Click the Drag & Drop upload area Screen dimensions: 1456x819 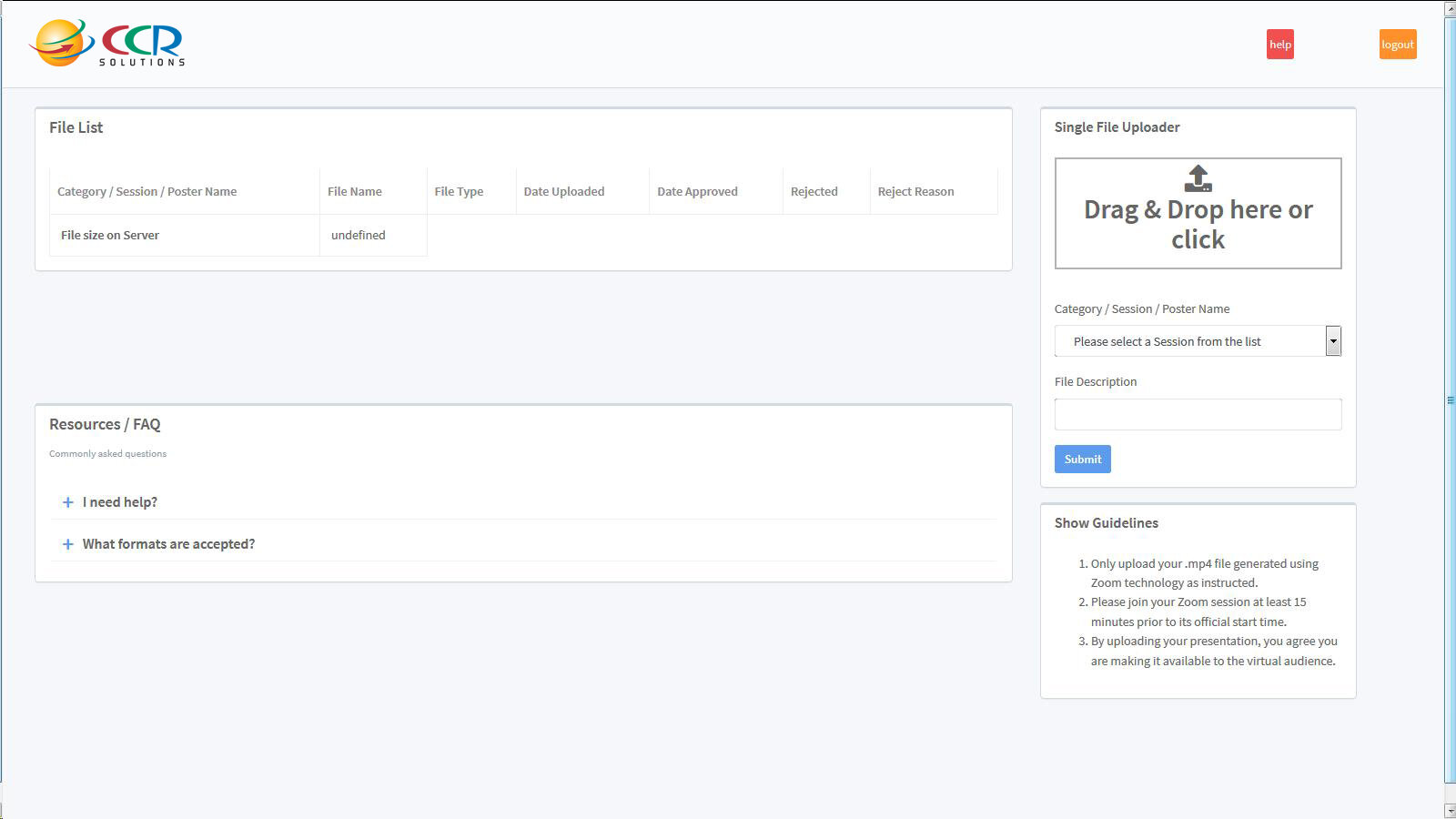coord(1198,213)
